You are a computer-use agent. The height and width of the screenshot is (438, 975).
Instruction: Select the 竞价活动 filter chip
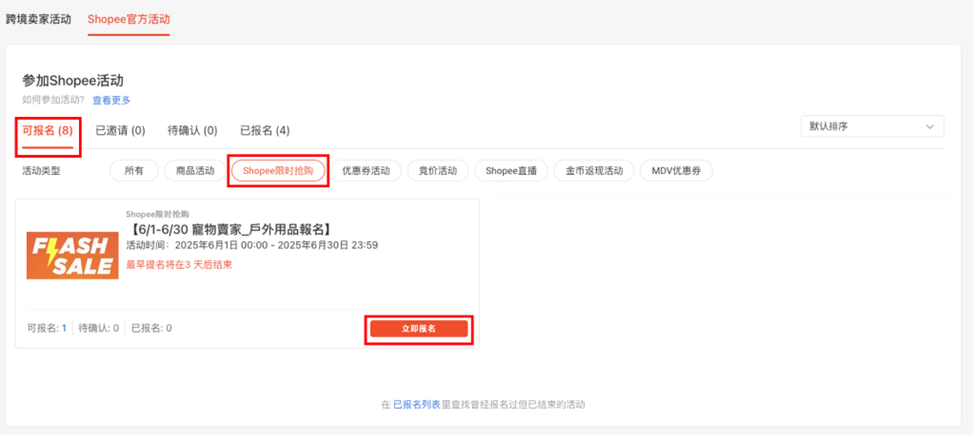(438, 170)
